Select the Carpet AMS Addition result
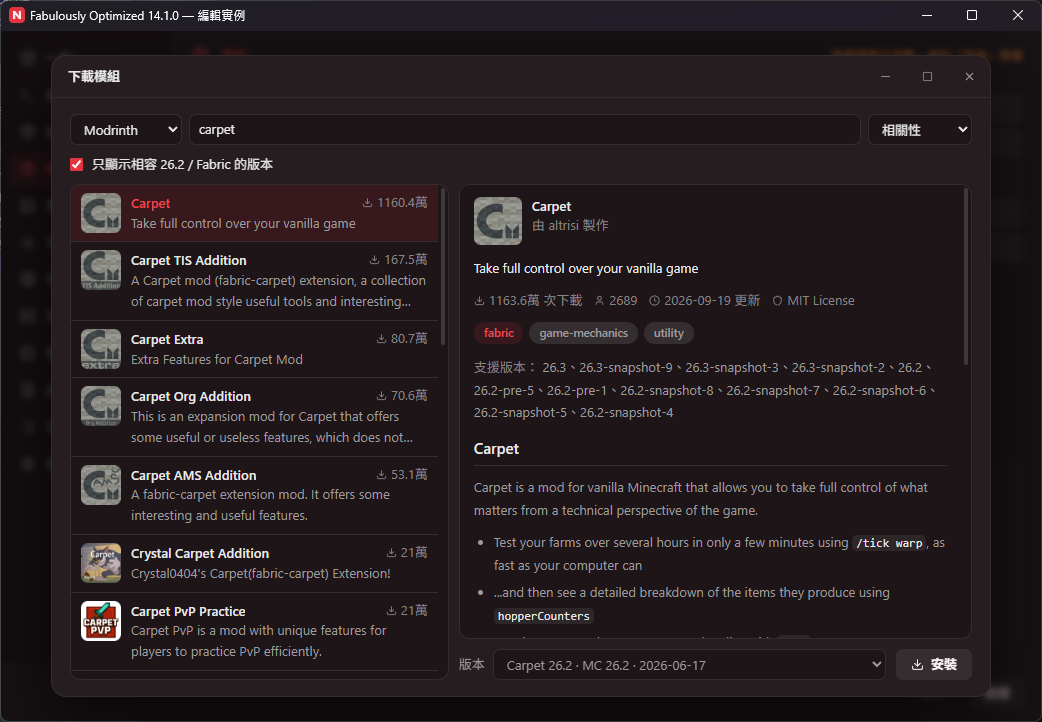1042x722 pixels. click(255, 495)
